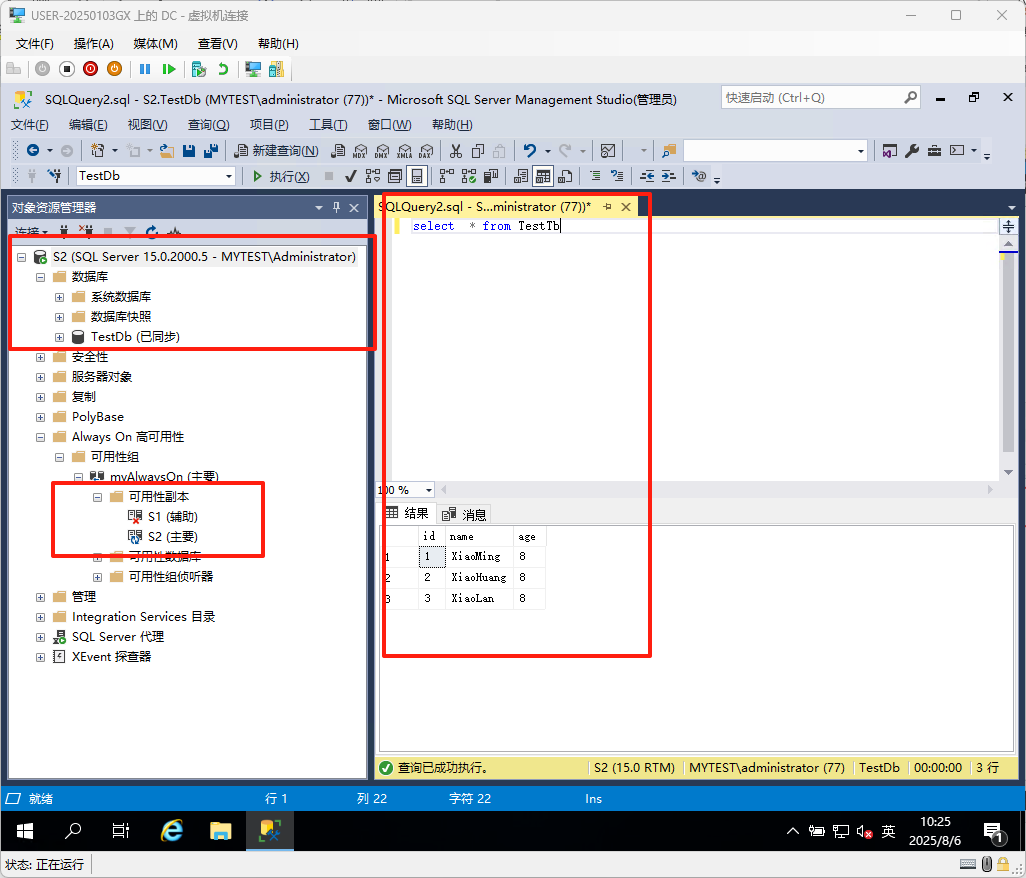Expand the 安全性 folder
This screenshot has width=1026, height=878.
[41, 357]
